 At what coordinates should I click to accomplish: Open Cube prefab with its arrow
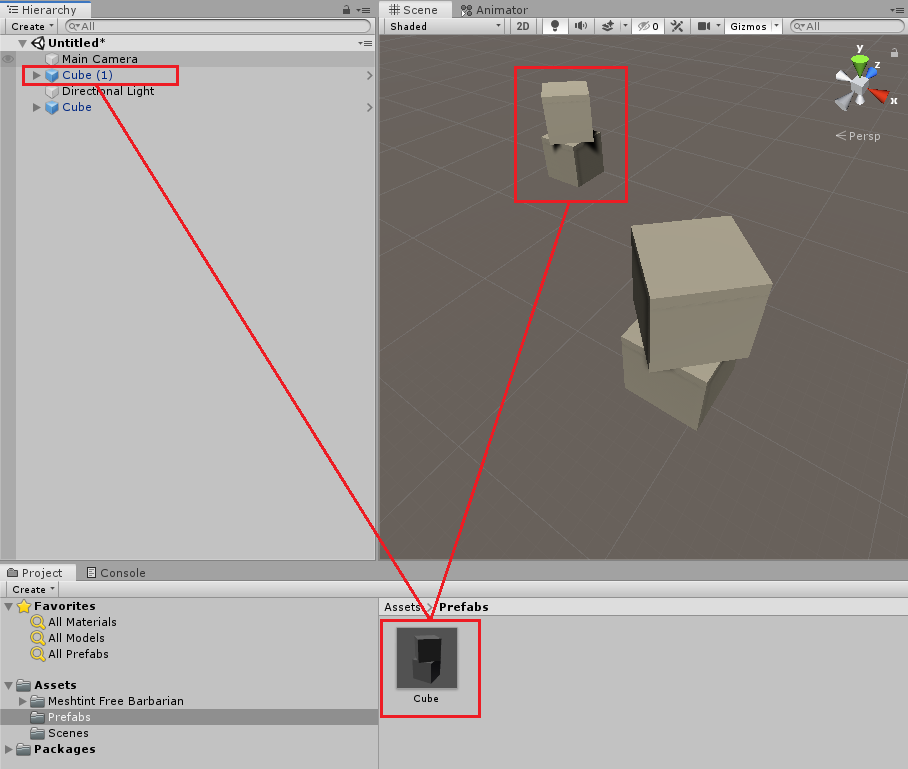tap(369, 107)
